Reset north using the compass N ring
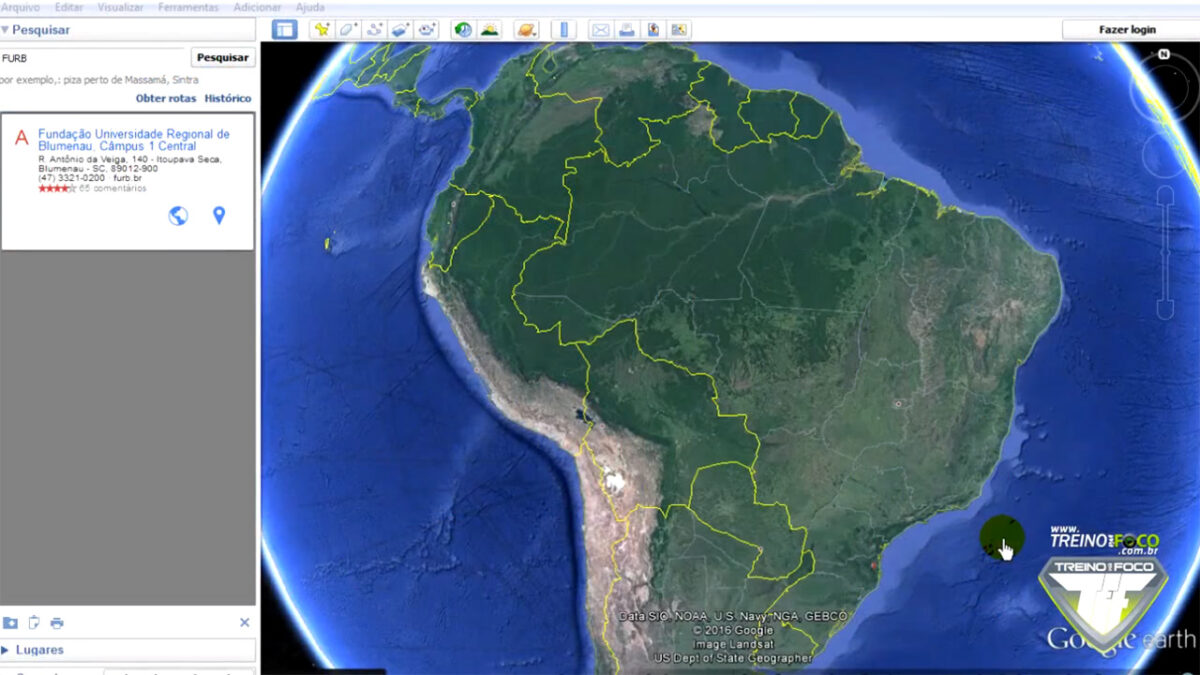1200x675 pixels. click(1164, 54)
